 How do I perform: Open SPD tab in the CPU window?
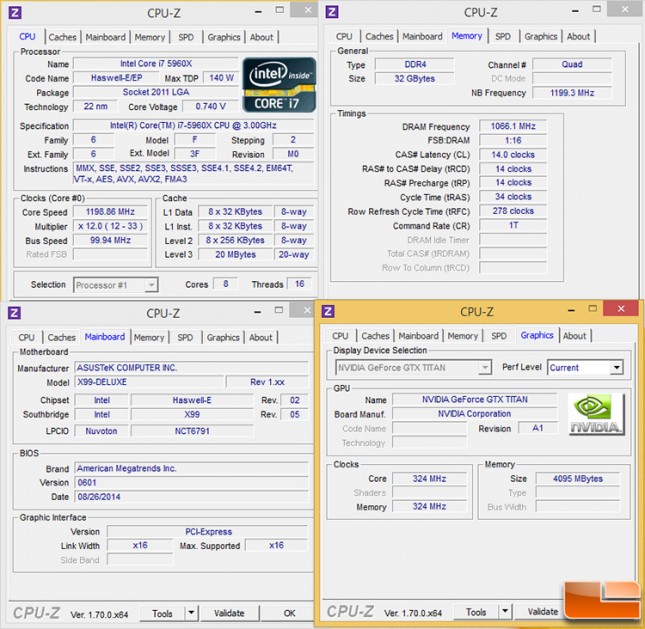[186, 37]
